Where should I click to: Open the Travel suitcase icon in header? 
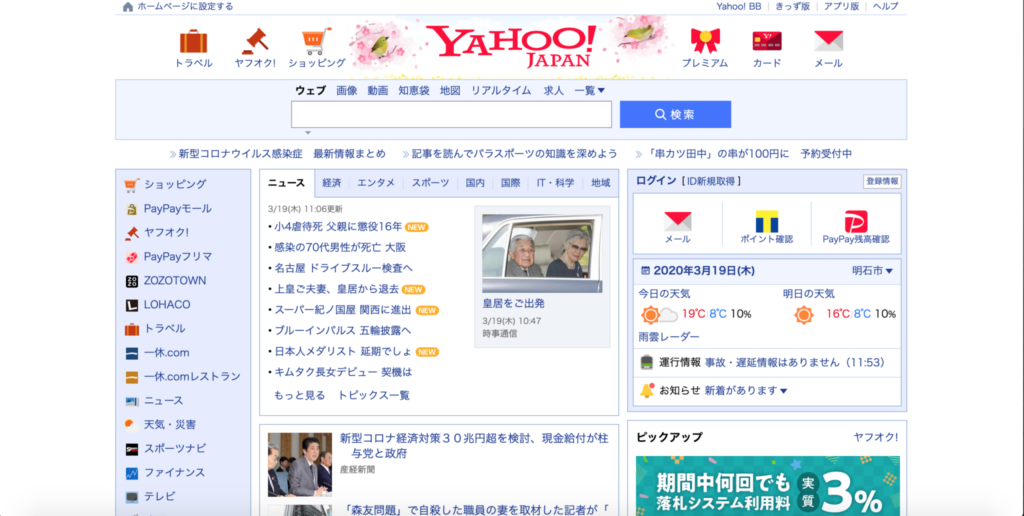coord(193,41)
